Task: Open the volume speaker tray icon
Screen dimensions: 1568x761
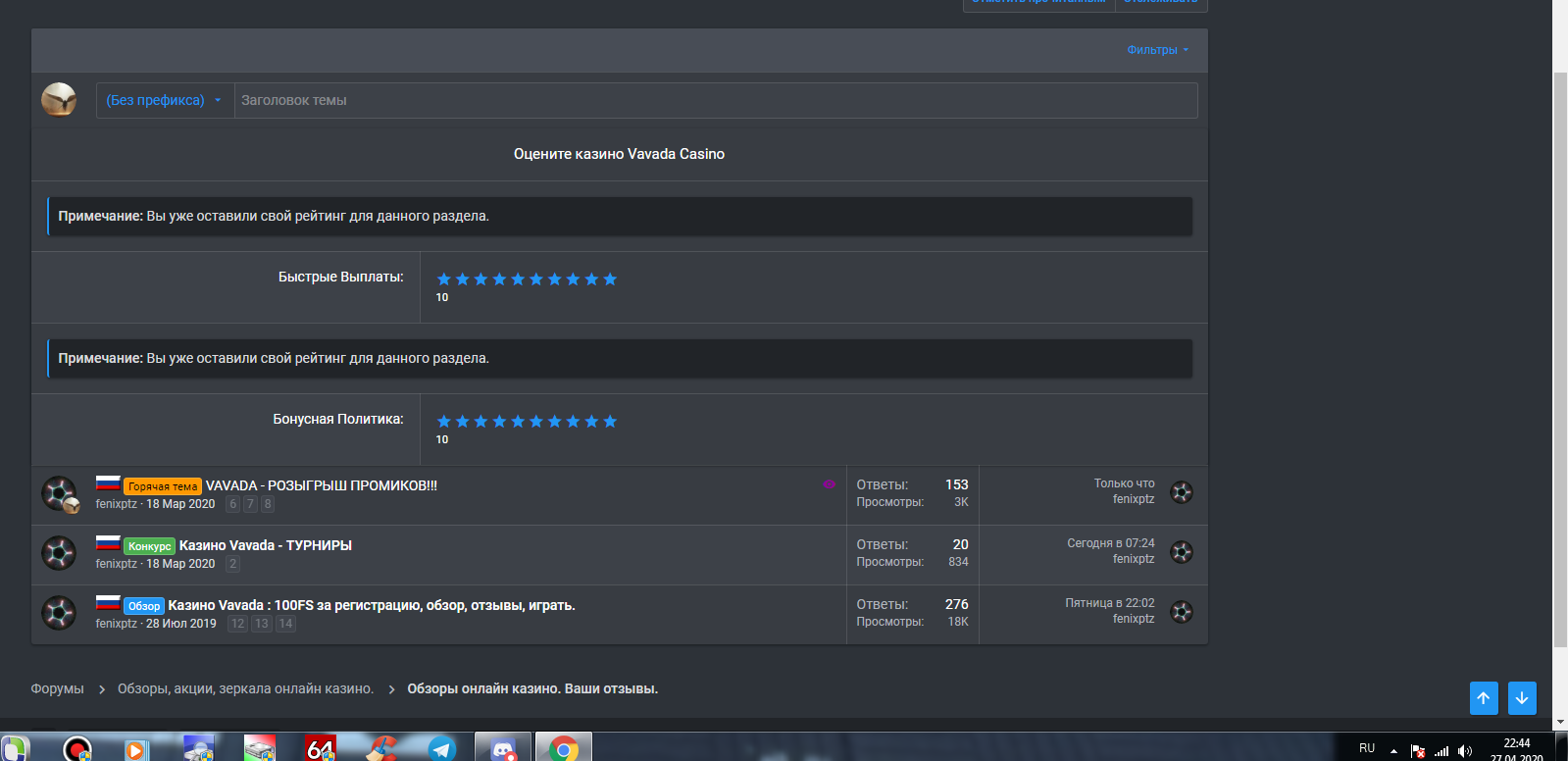Action: click(x=1465, y=751)
